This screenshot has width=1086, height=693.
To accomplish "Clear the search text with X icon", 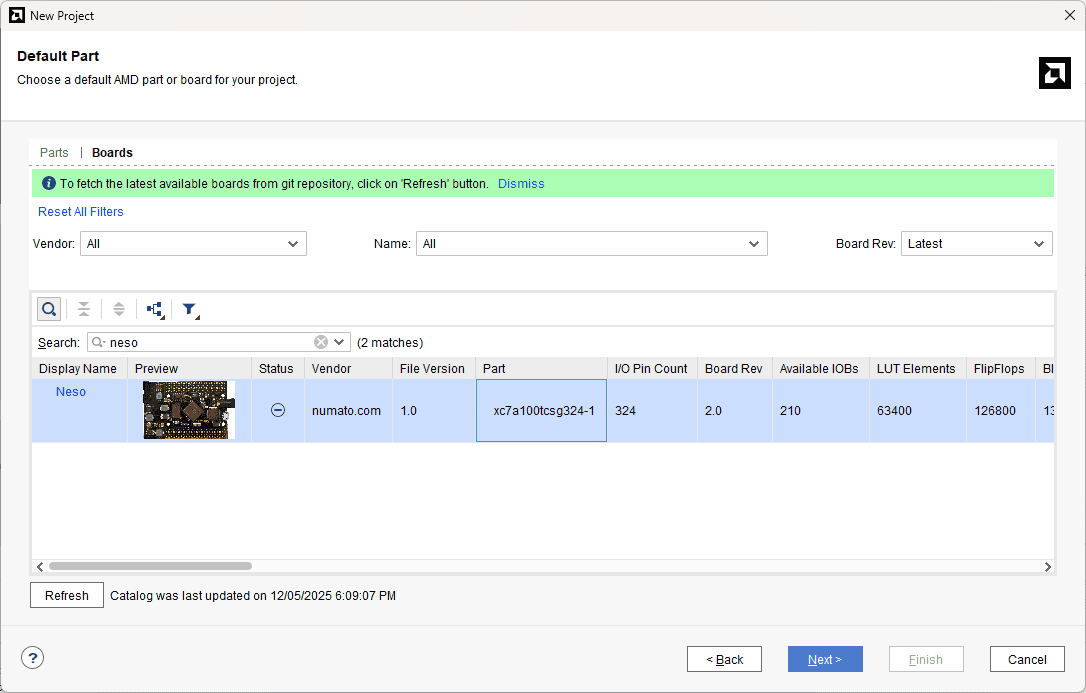I will (321, 342).
